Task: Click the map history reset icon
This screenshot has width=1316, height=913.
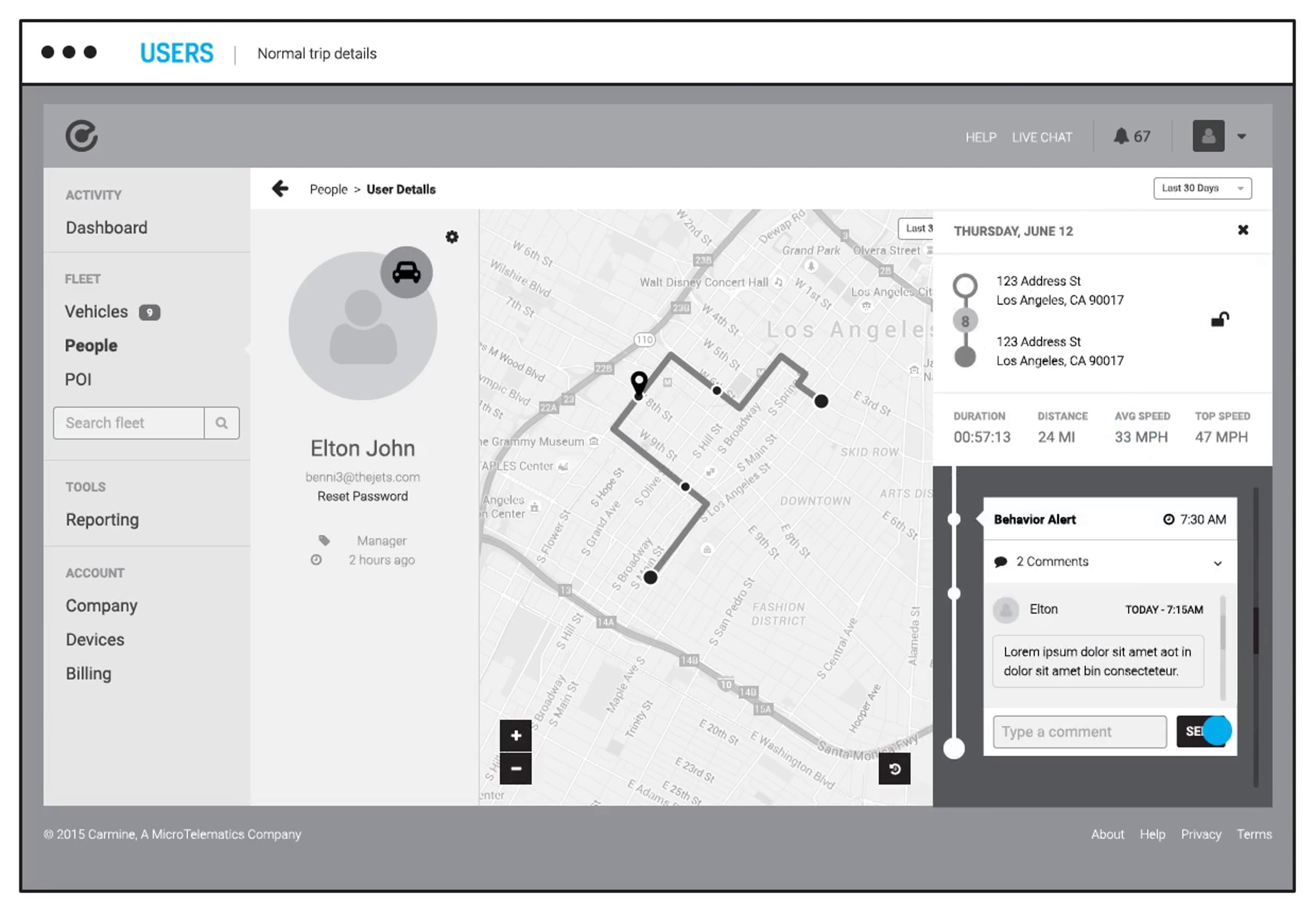Action: tap(894, 769)
